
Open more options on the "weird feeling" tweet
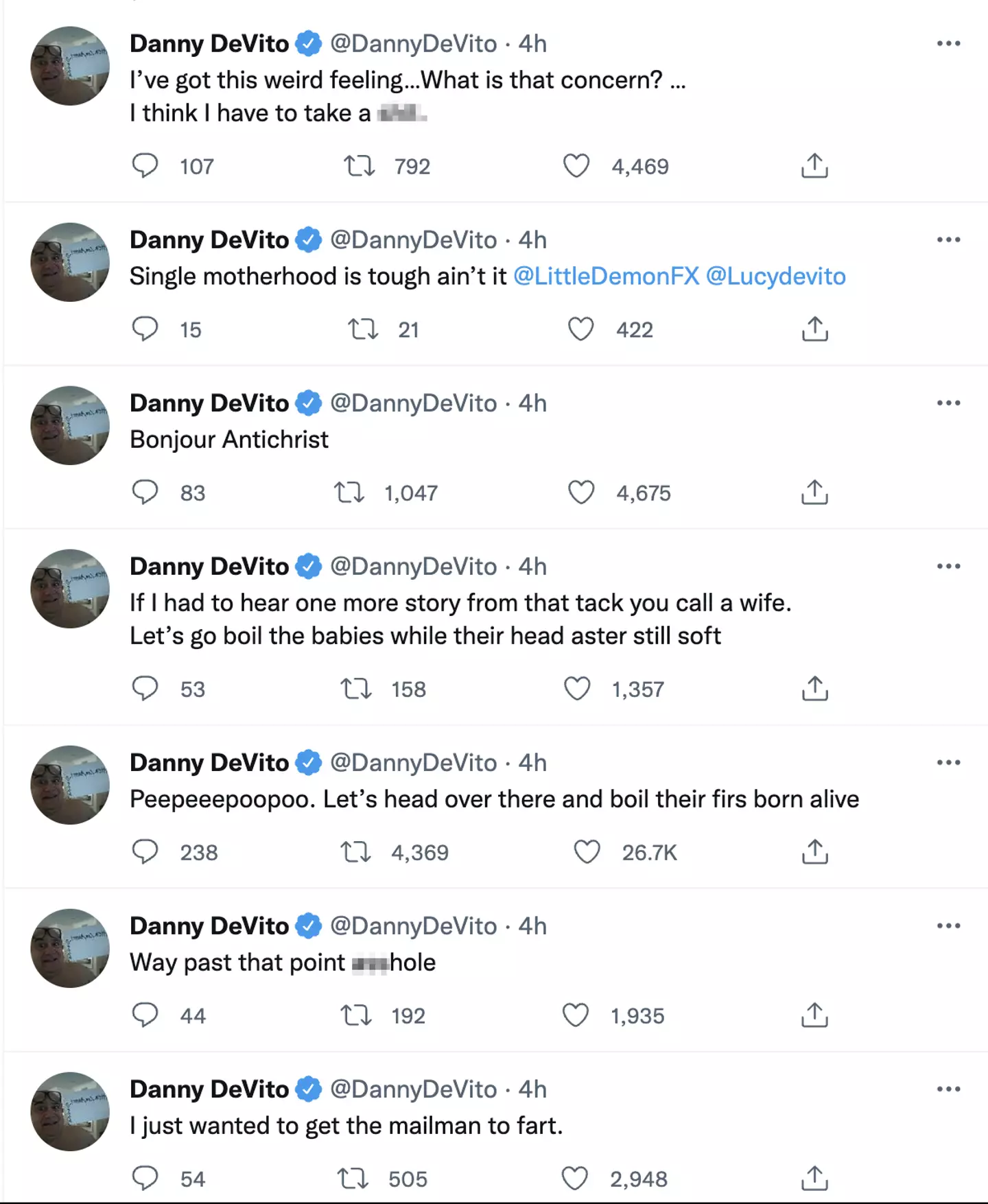click(x=948, y=43)
